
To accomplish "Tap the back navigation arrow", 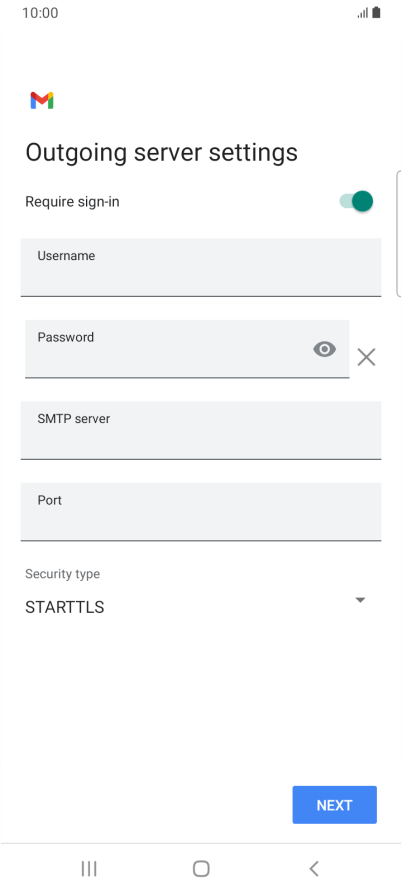I will pos(314,869).
